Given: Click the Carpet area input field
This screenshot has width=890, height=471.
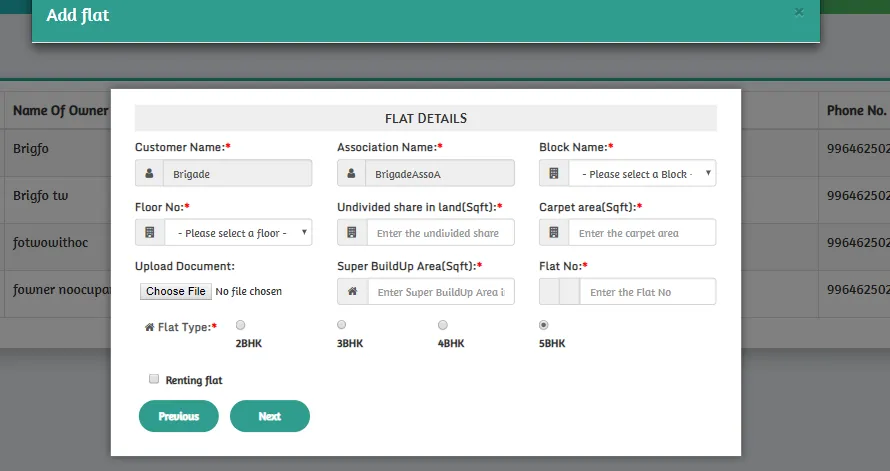Looking at the screenshot, I should (x=642, y=233).
